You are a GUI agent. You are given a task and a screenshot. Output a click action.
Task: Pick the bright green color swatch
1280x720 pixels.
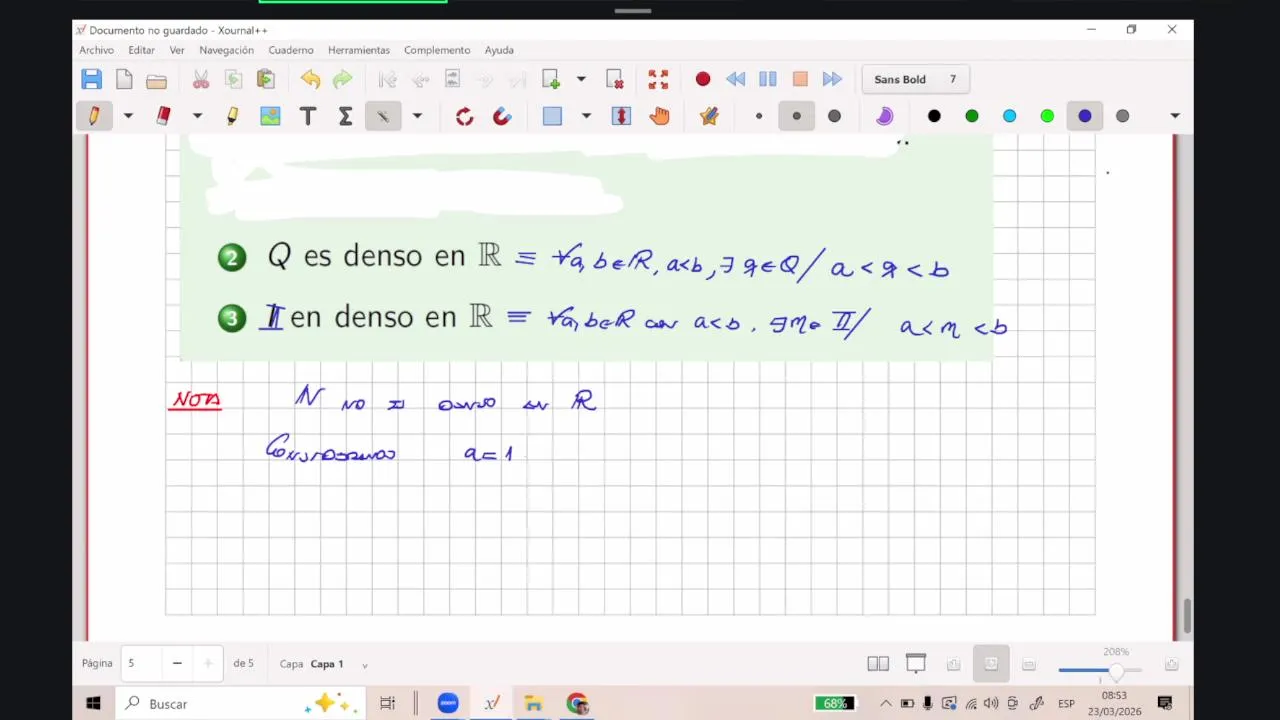(x=1047, y=116)
